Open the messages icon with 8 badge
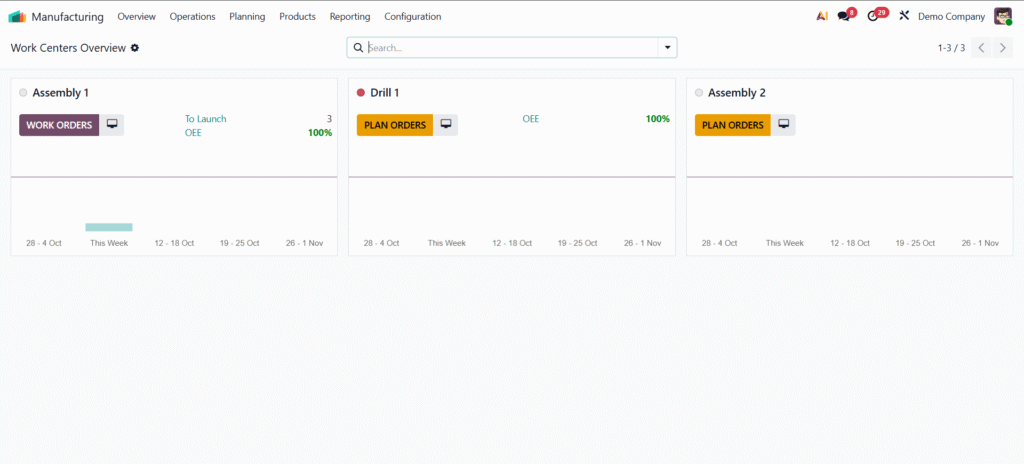The image size is (1024, 464). (x=844, y=16)
